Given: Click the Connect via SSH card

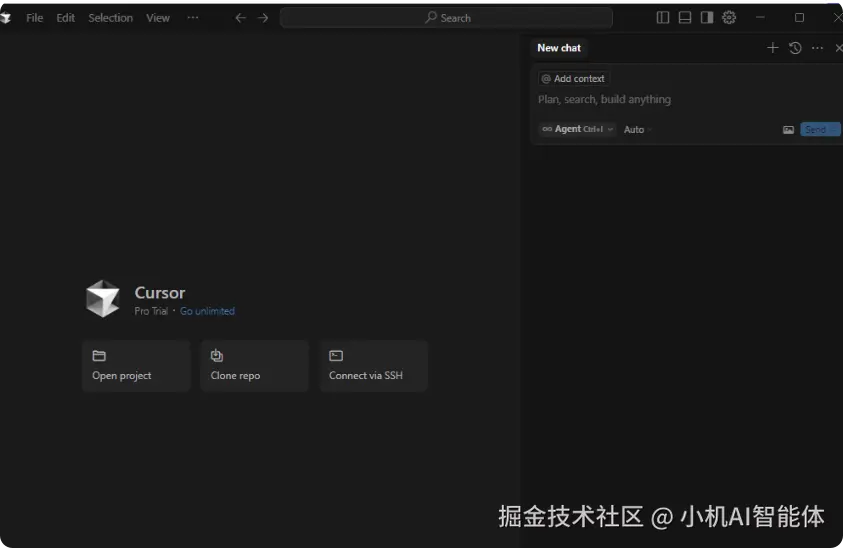Looking at the screenshot, I should click(374, 366).
